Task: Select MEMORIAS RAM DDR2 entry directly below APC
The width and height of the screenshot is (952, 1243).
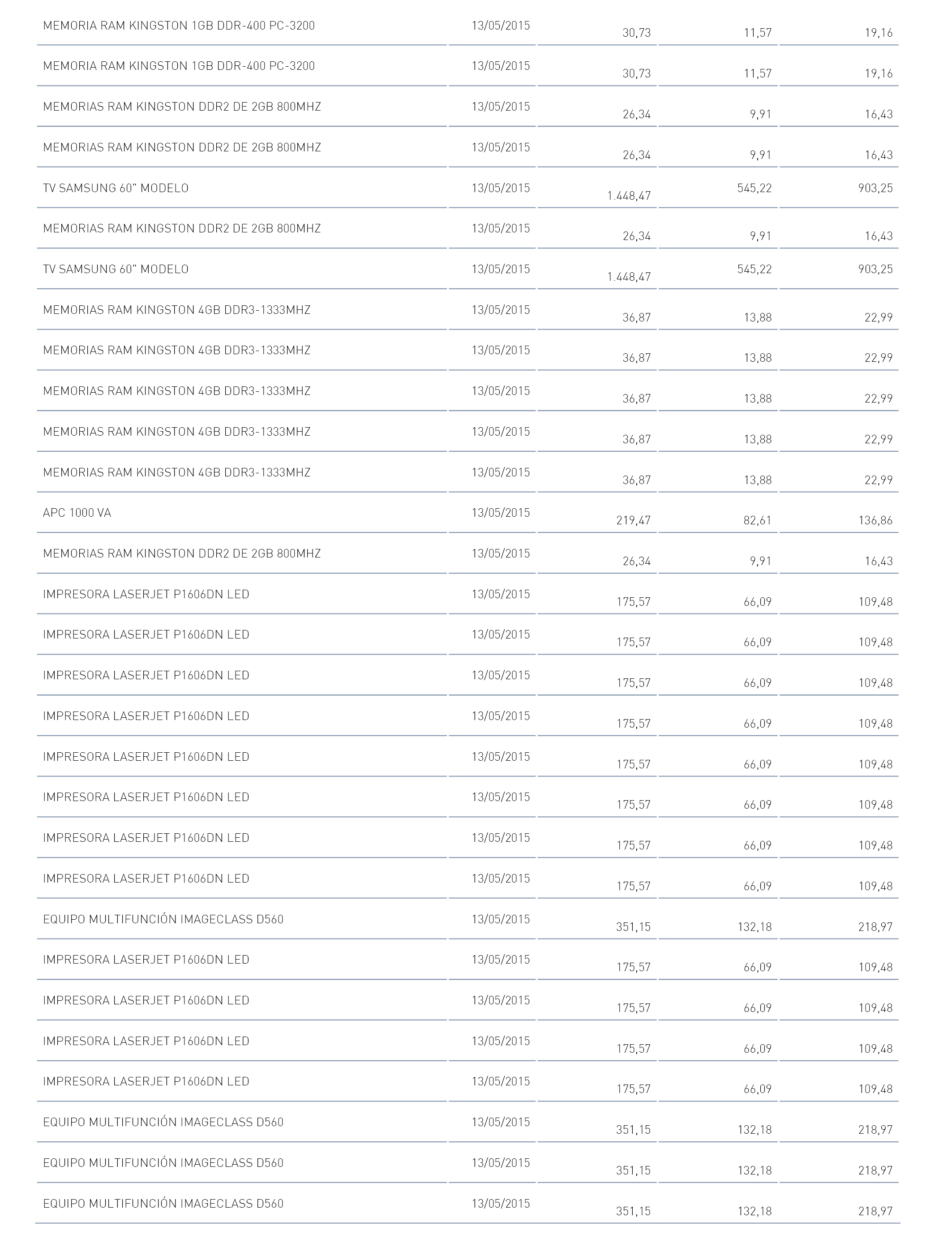Action: (182, 553)
